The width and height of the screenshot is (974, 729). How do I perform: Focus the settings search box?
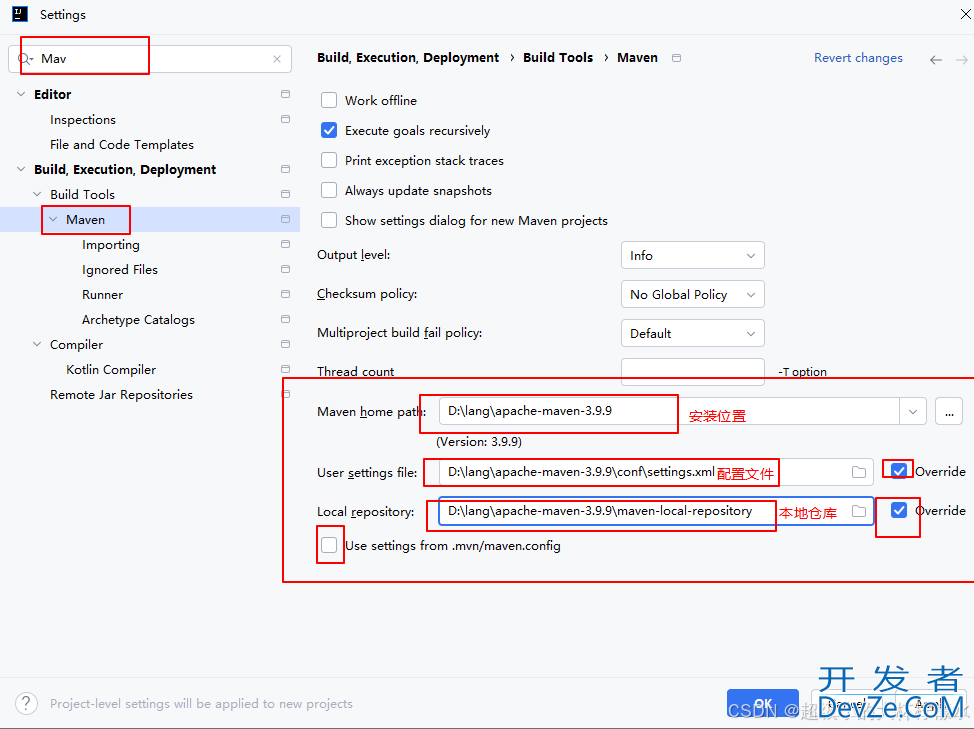[x=149, y=59]
